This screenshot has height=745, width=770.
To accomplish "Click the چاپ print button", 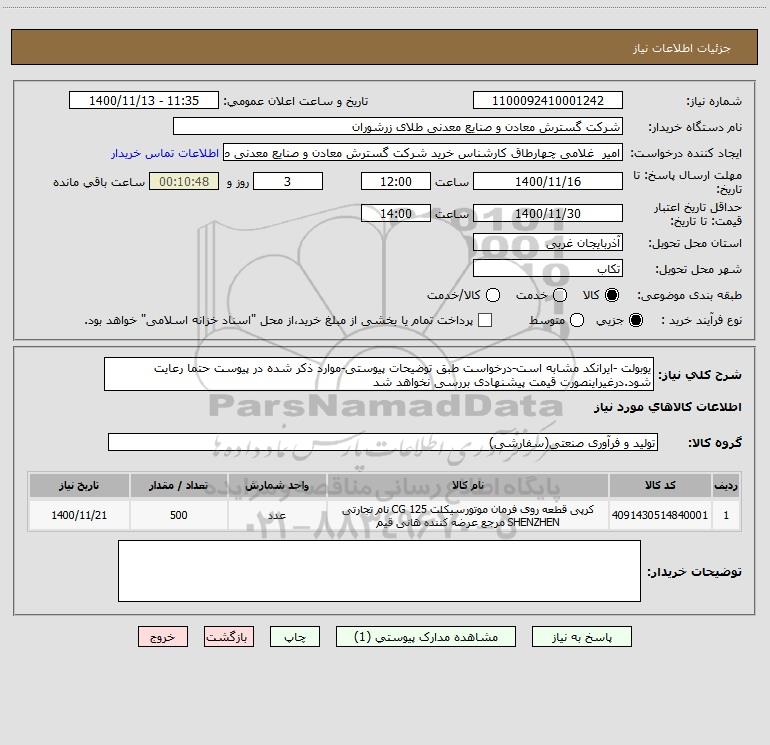I will 295,637.
